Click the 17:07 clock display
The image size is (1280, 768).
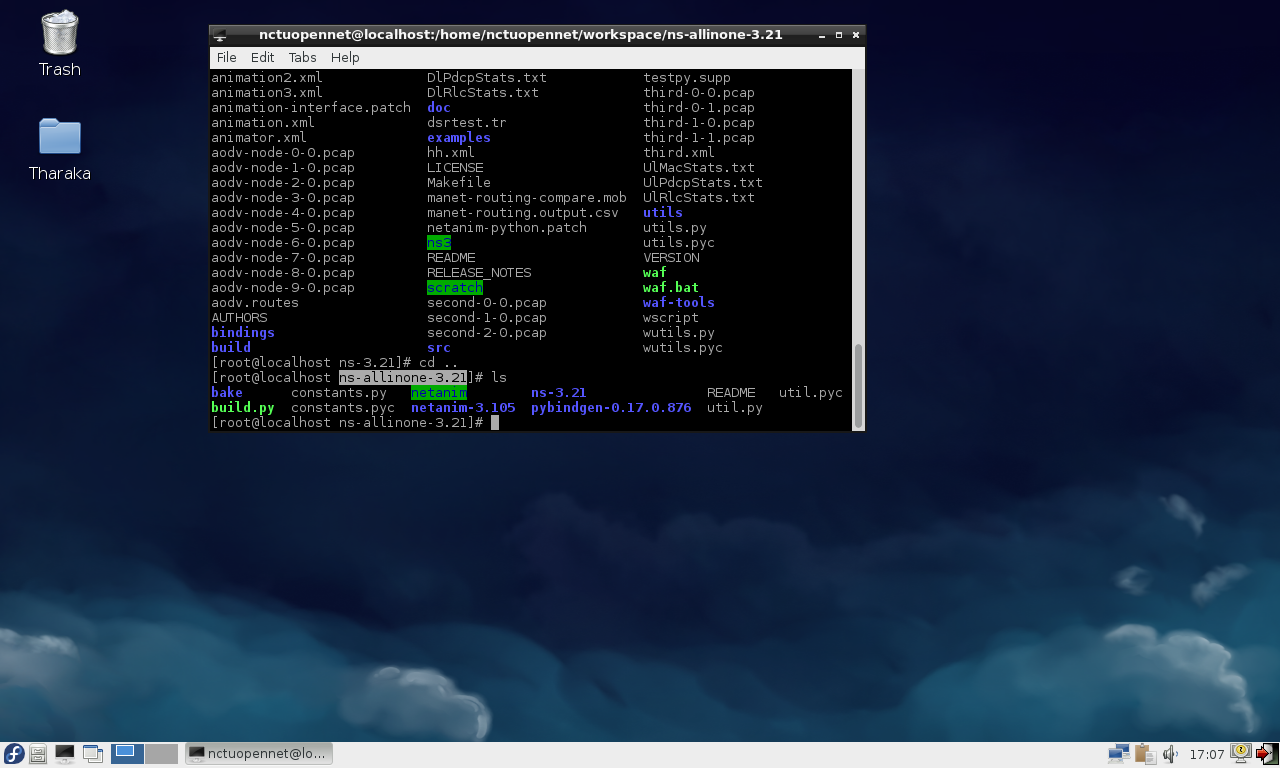click(x=1207, y=753)
